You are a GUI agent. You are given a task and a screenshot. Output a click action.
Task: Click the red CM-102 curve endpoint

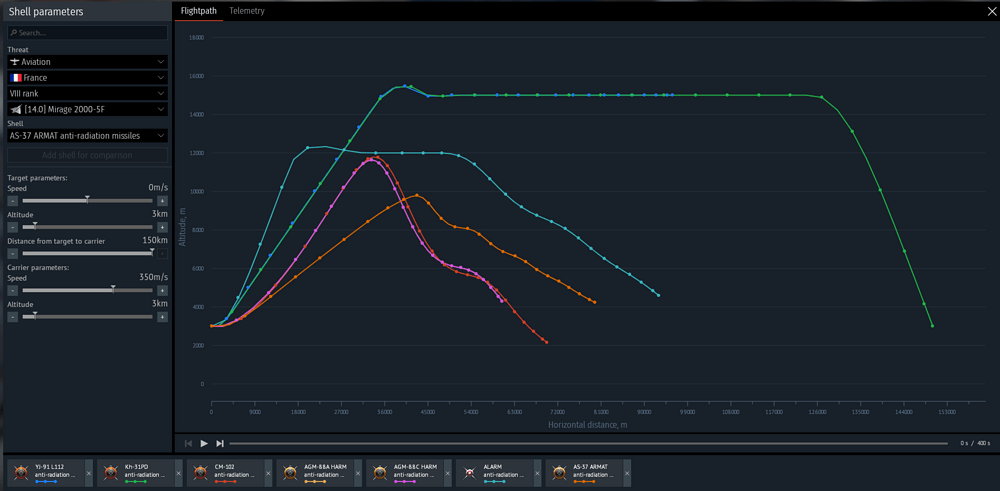tap(547, 342)
